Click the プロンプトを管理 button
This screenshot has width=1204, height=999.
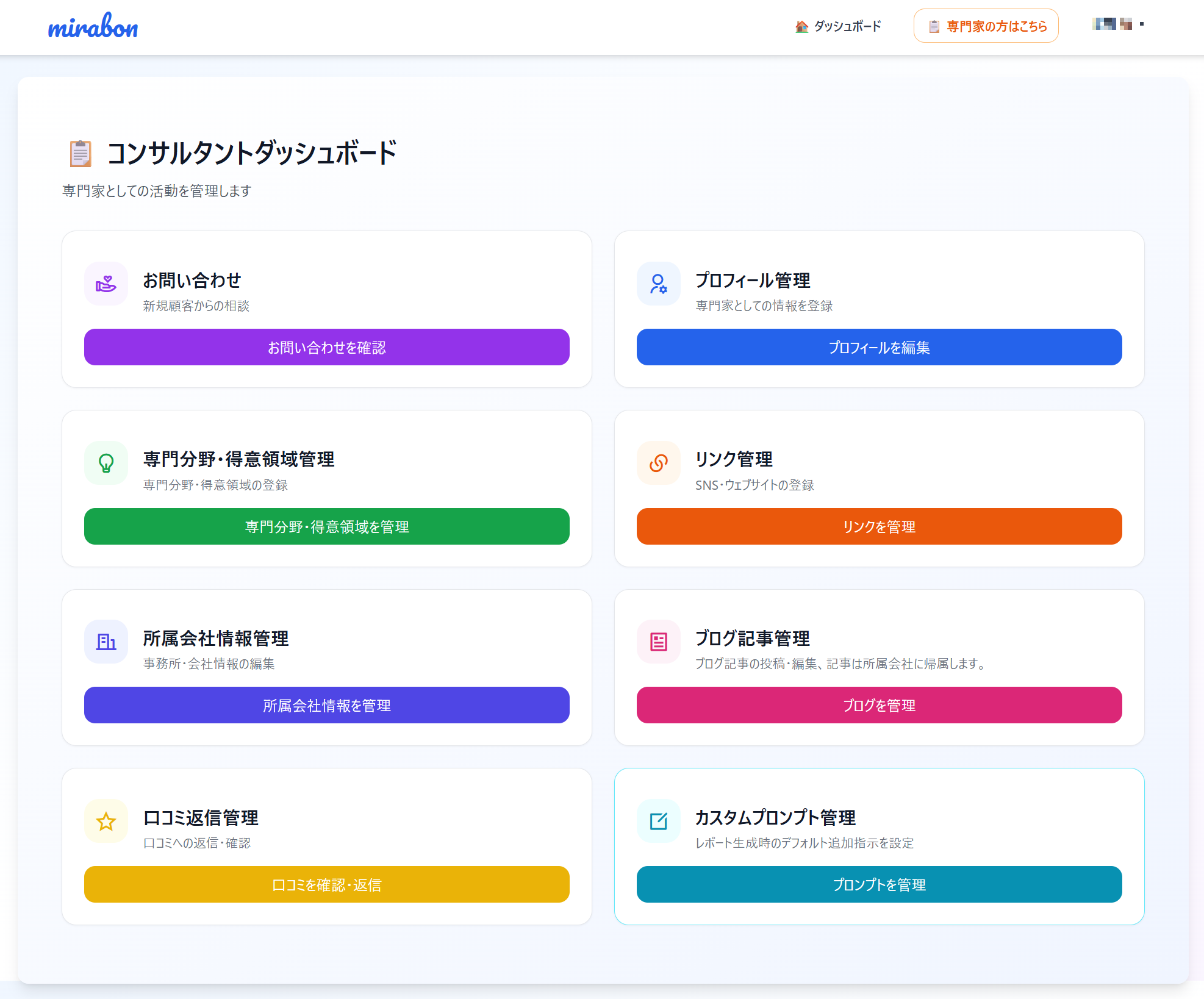[x=879, y=884]
